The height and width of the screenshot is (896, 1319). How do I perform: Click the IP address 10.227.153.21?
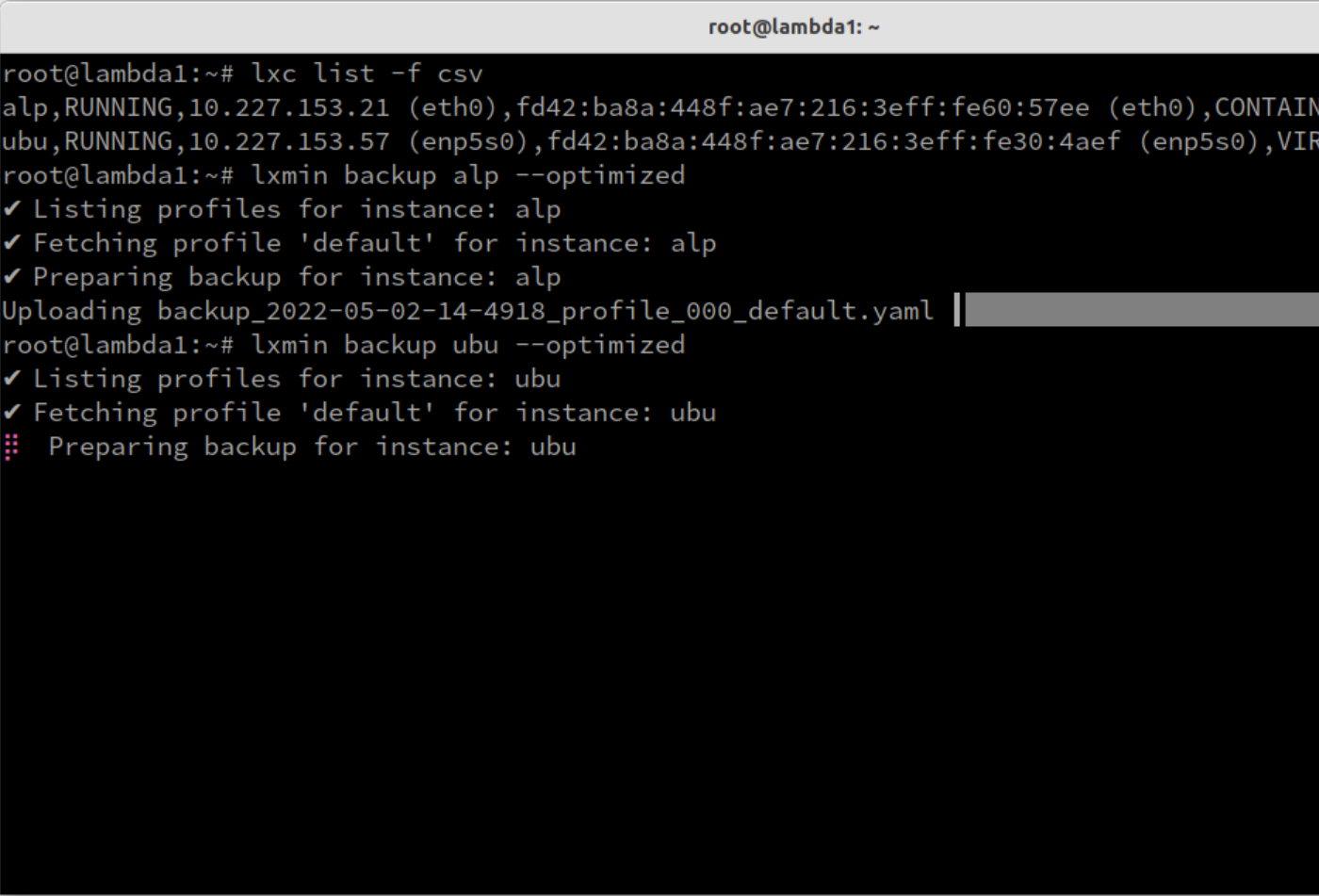(289, 107)
